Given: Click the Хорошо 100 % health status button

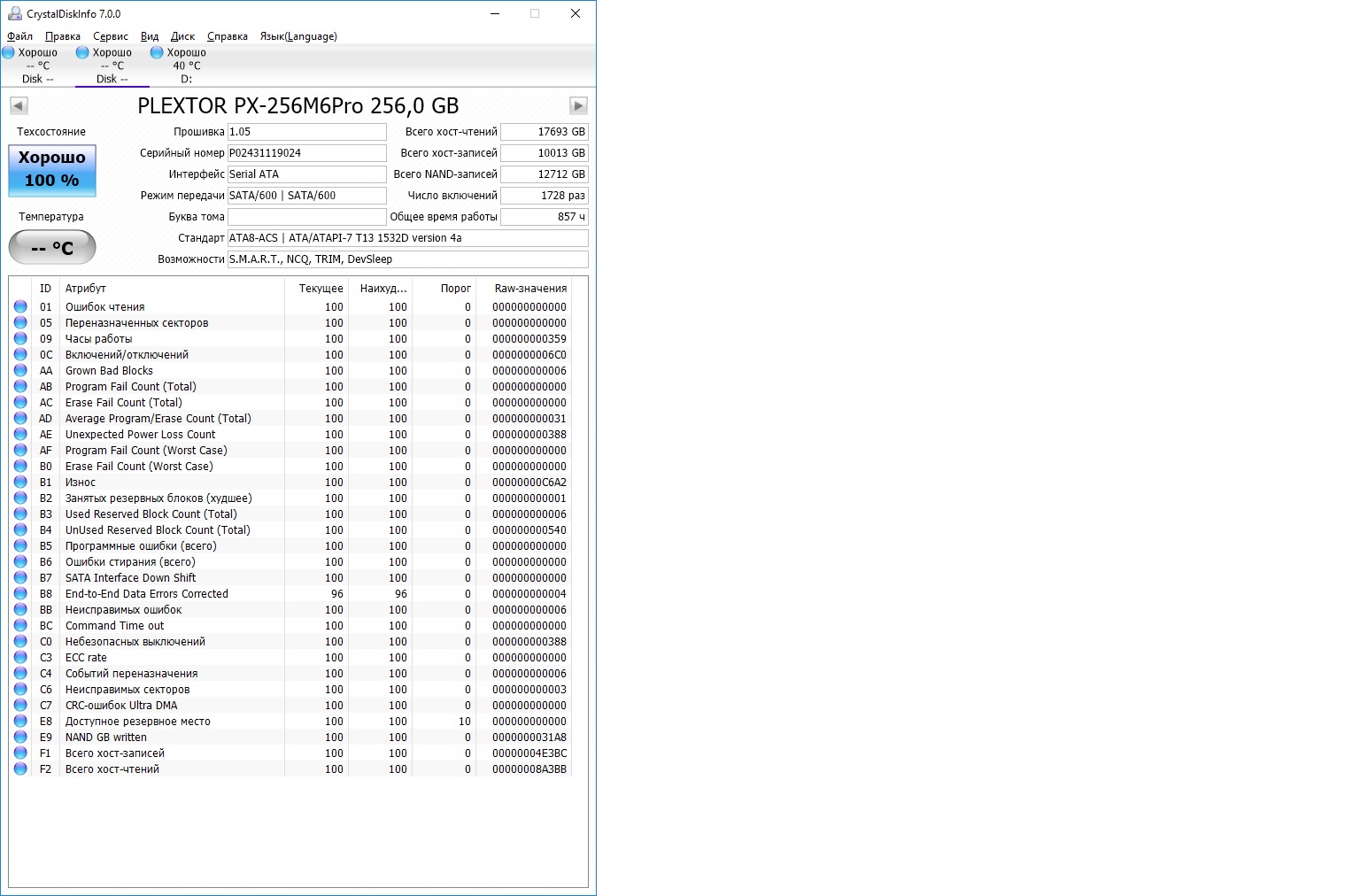Looking at the screenshot, I should pyautogui.click(x=52, y=170).
